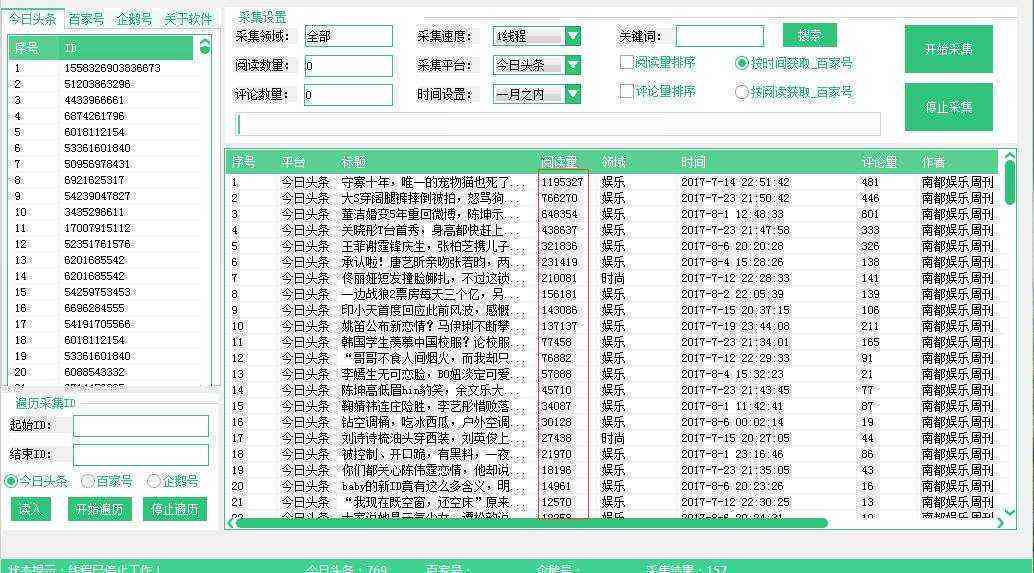This screenshot has width=1034, height=573.
Task: Sort by 时间 column header
Action: click(x=693, y=162)
